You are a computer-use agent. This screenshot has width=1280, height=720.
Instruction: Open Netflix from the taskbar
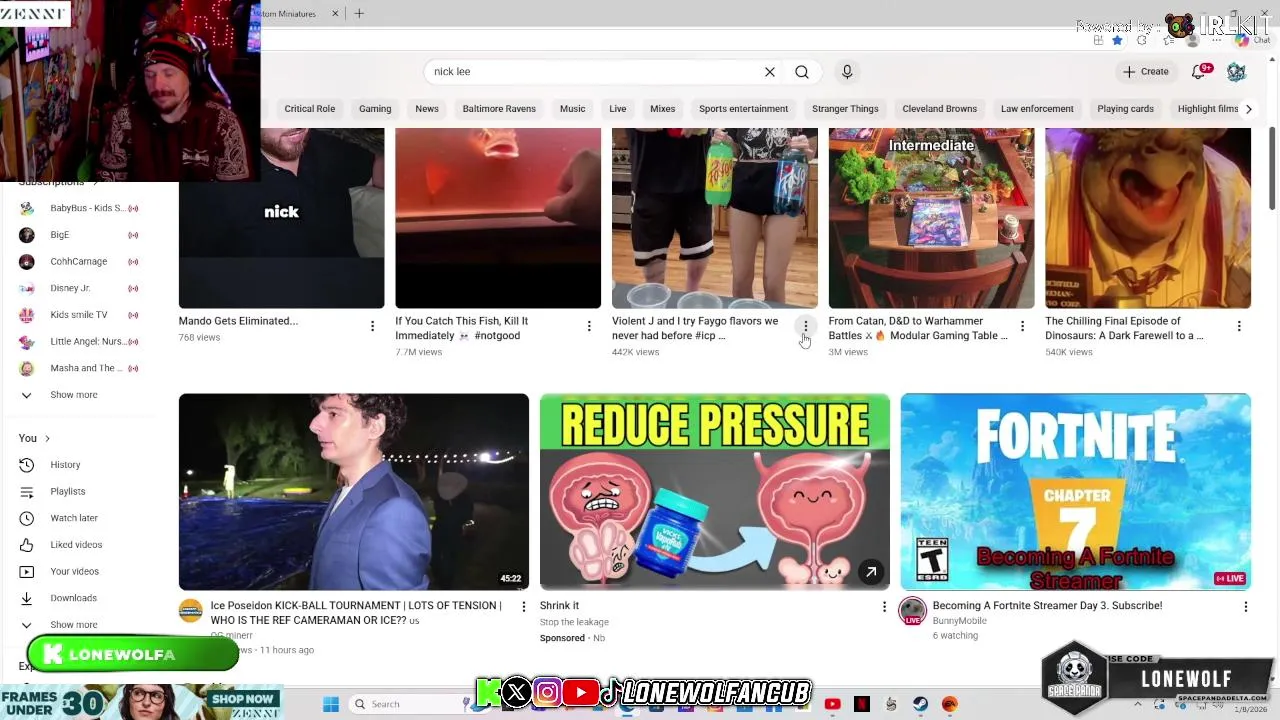point(862,704)
